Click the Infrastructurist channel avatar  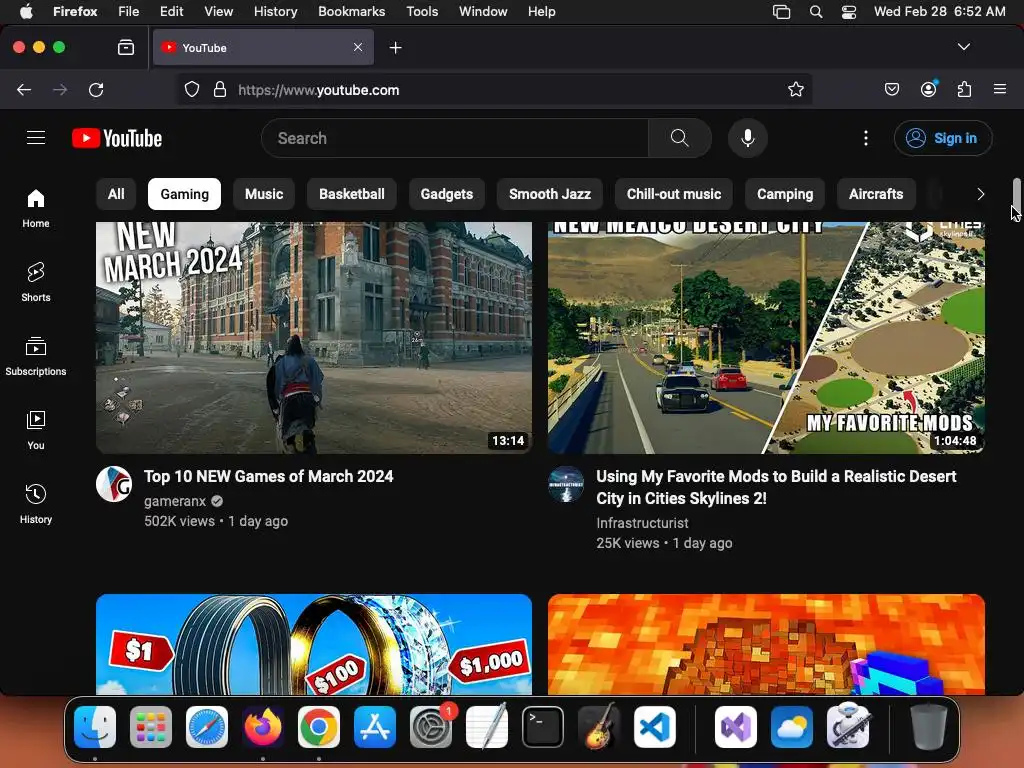point(566,484)
